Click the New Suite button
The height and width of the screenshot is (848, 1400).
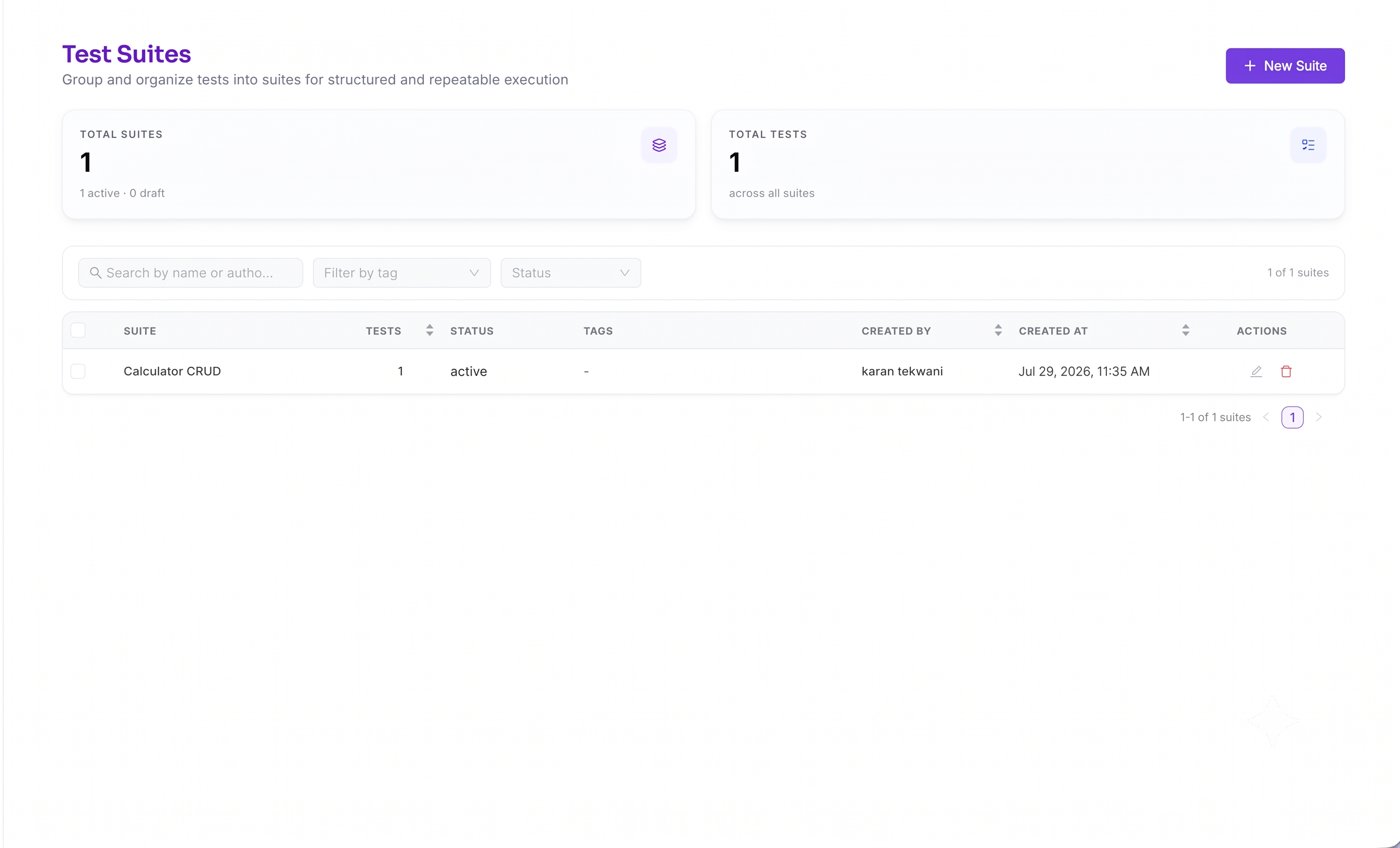point(1284,66)
